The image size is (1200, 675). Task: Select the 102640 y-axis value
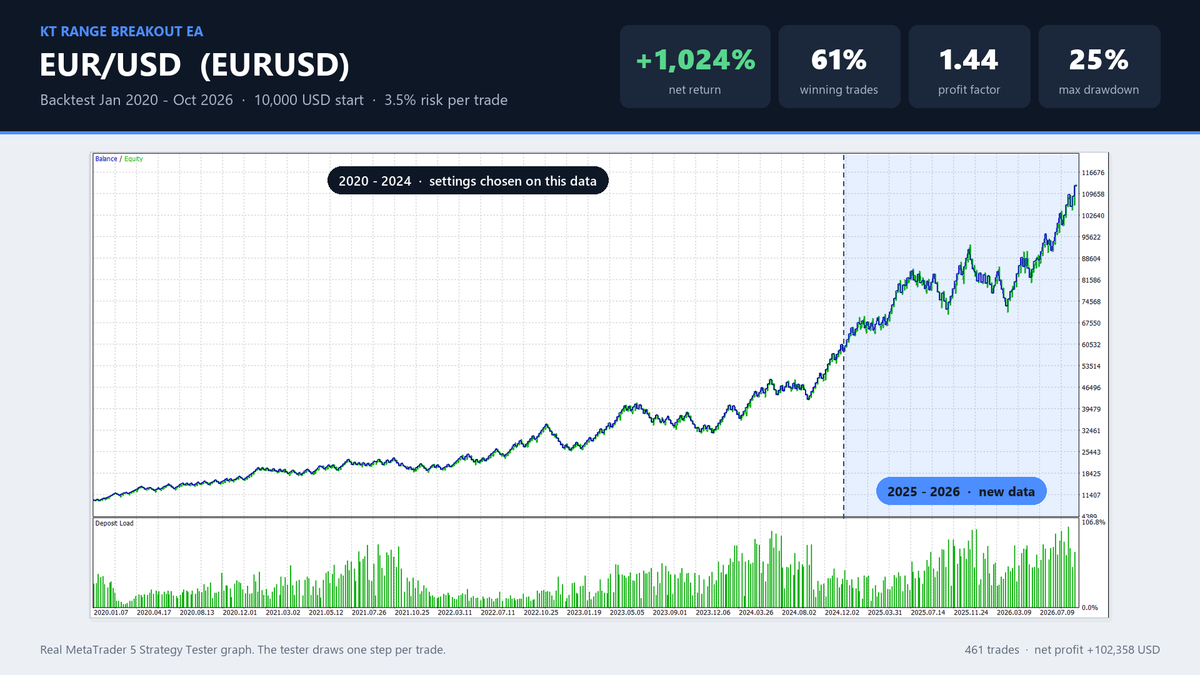[1093, 216]
